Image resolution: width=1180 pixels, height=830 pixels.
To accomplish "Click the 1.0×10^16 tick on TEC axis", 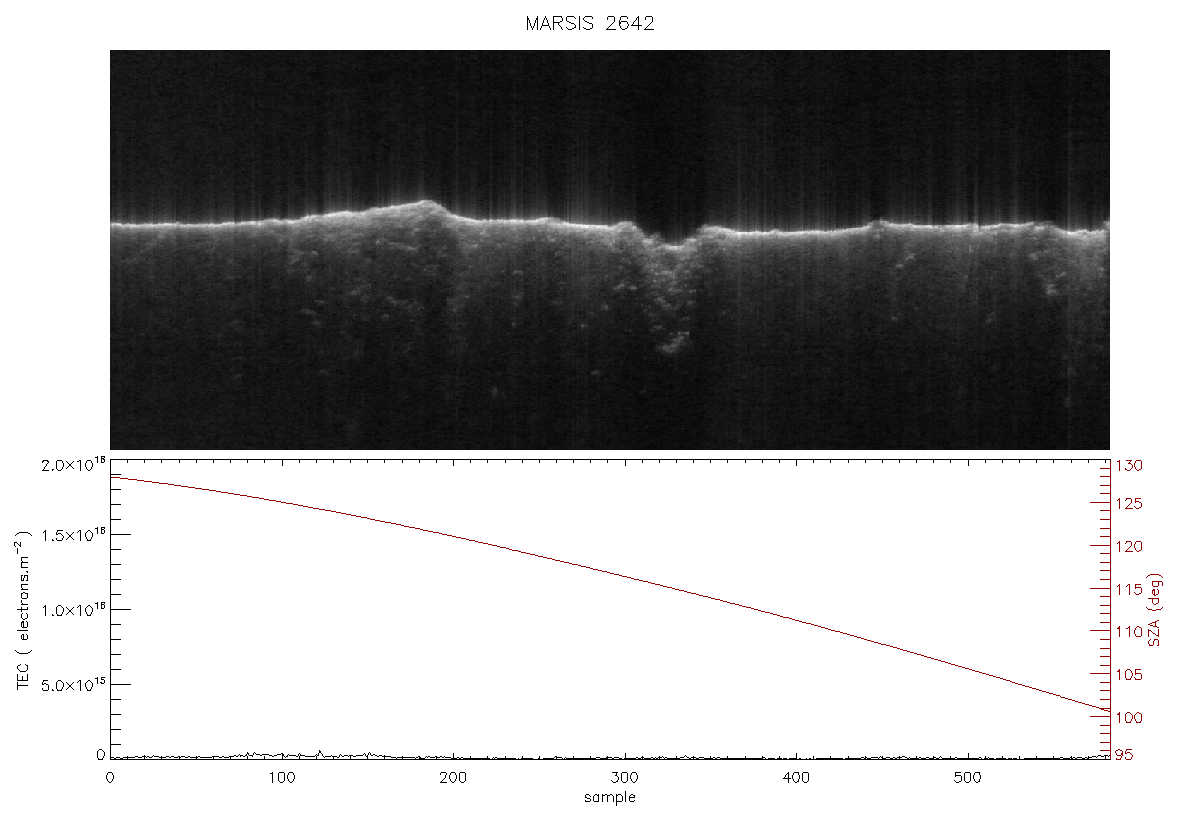I will (73, 610).
